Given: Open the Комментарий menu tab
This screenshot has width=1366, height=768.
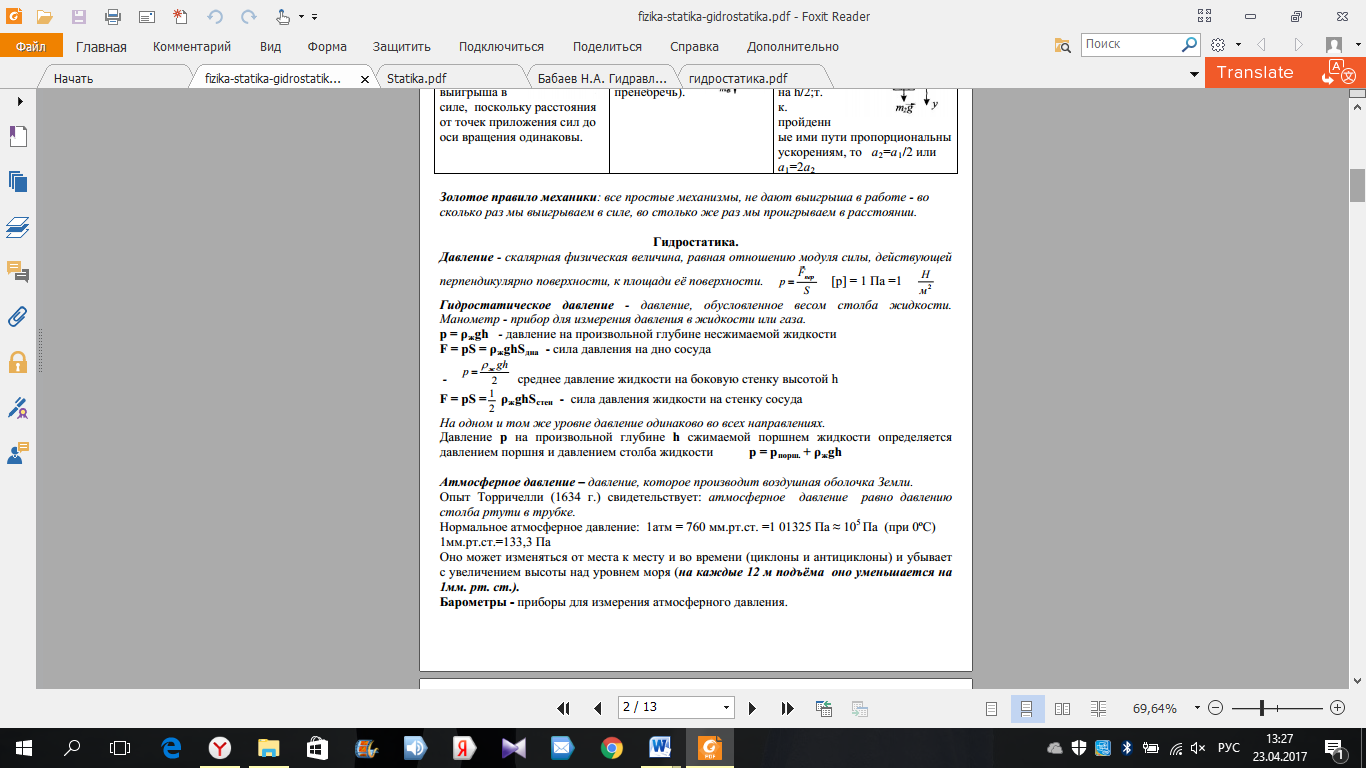Looking at the screenshot, I should click(192, 46).
